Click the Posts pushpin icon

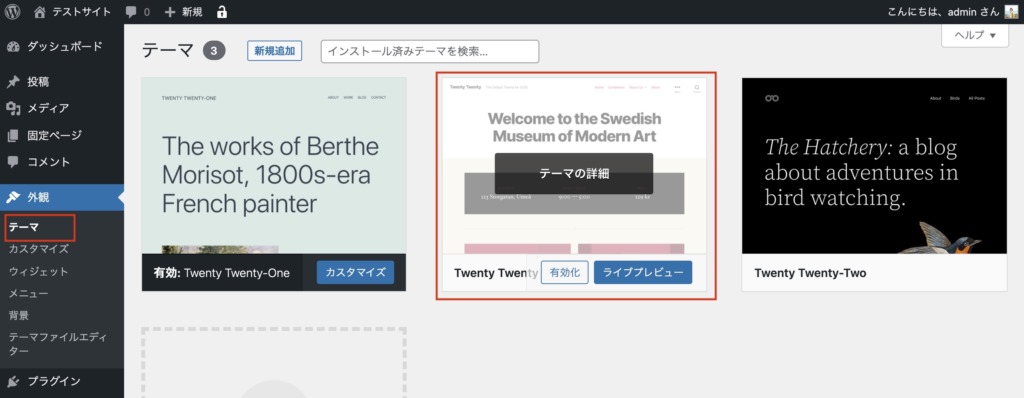[x=13, y=82]
